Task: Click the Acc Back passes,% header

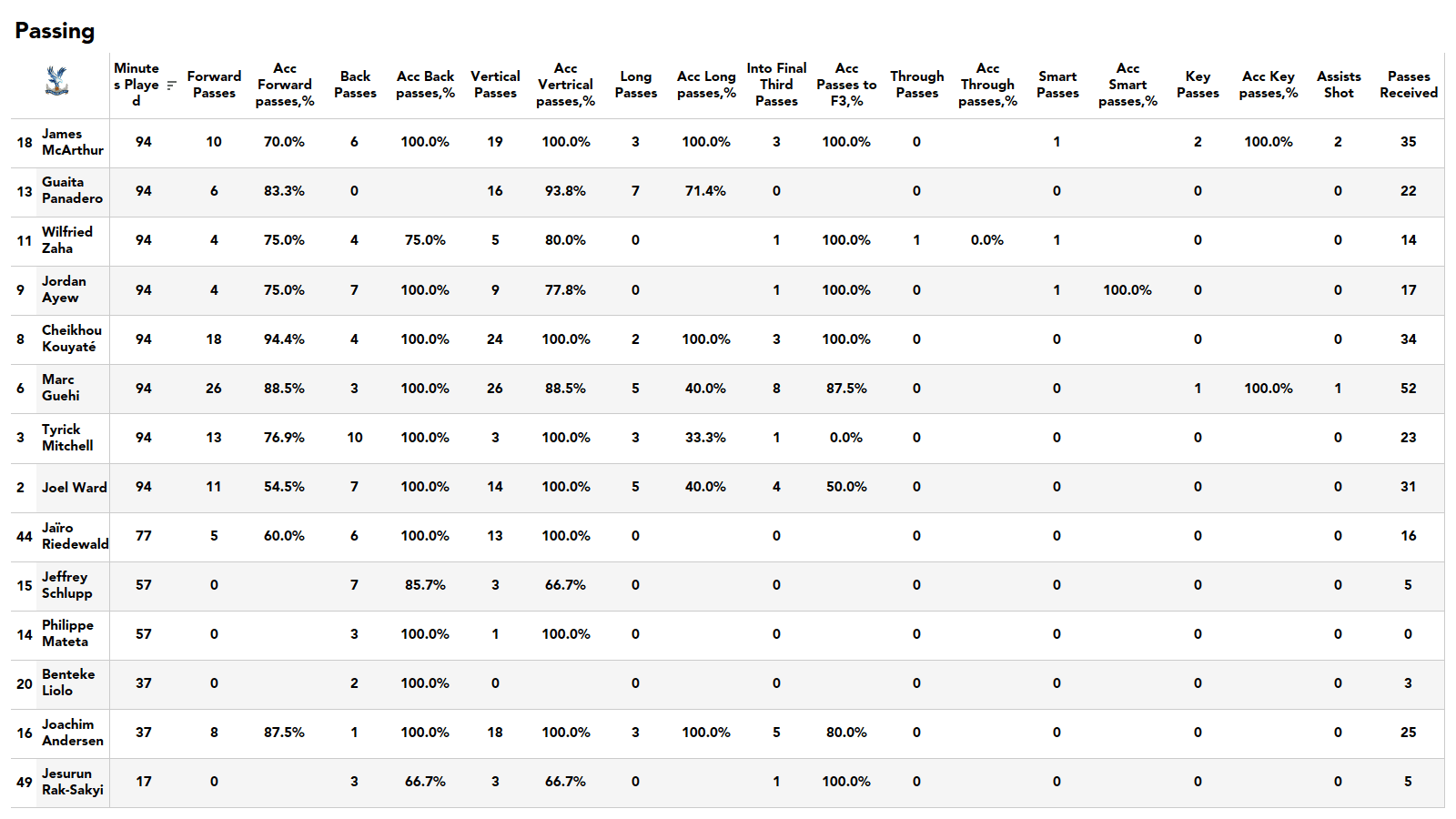Action: [x=425, y=85]
